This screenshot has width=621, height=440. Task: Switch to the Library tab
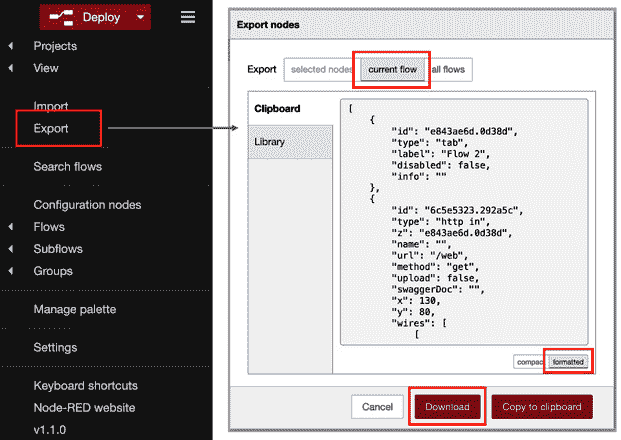pos(290,142)
